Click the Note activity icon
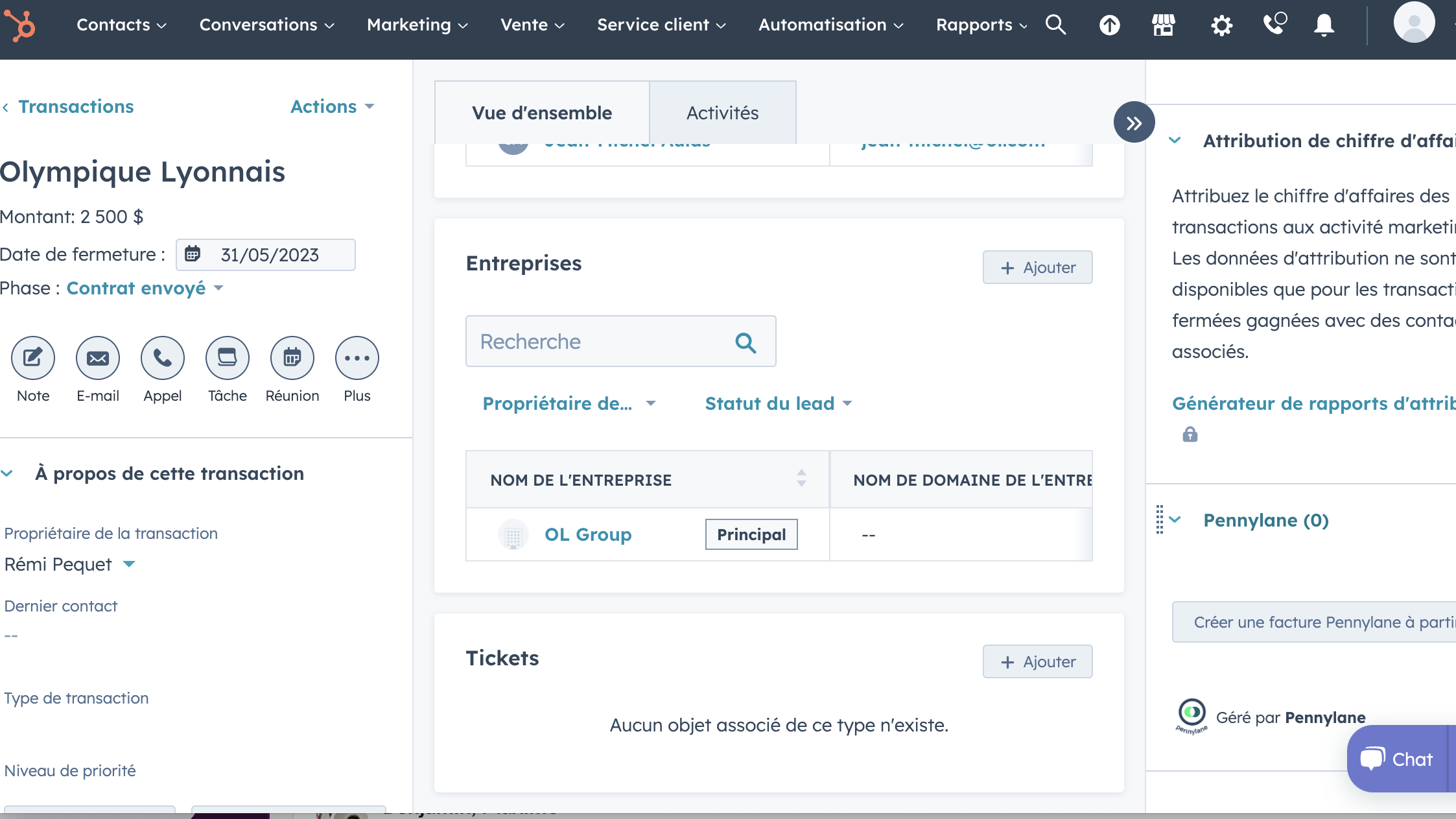 coord(33,358)
